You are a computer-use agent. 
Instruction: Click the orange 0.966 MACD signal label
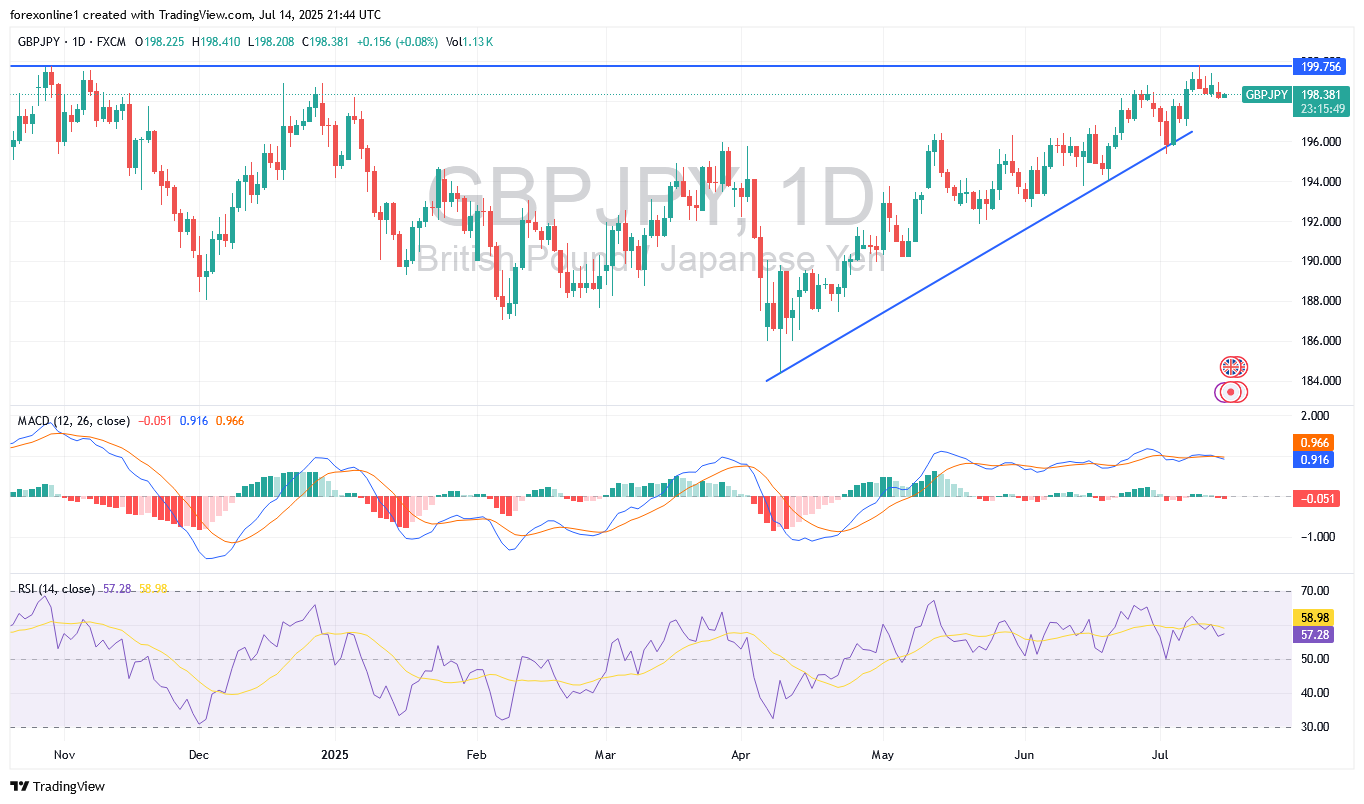tap(1314, 442)
